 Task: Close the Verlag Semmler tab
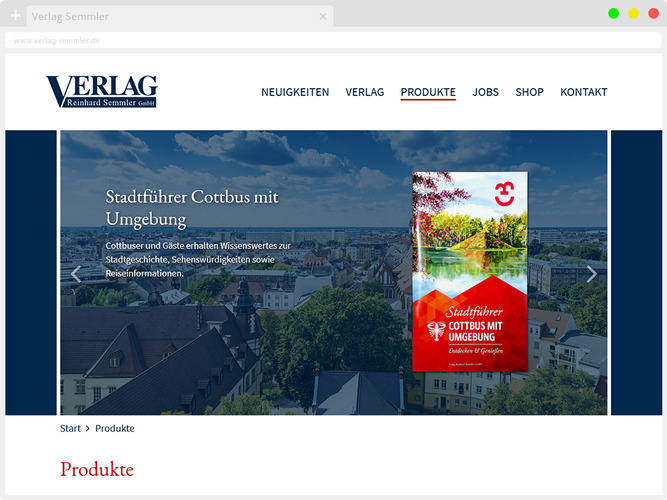(323, 17)
